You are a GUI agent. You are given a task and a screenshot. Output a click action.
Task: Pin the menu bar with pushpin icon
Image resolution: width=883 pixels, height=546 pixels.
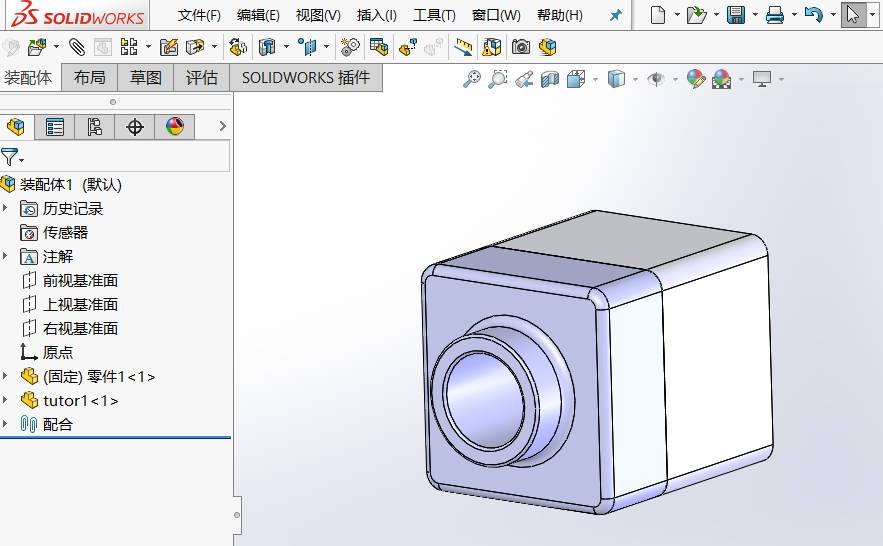616,15
